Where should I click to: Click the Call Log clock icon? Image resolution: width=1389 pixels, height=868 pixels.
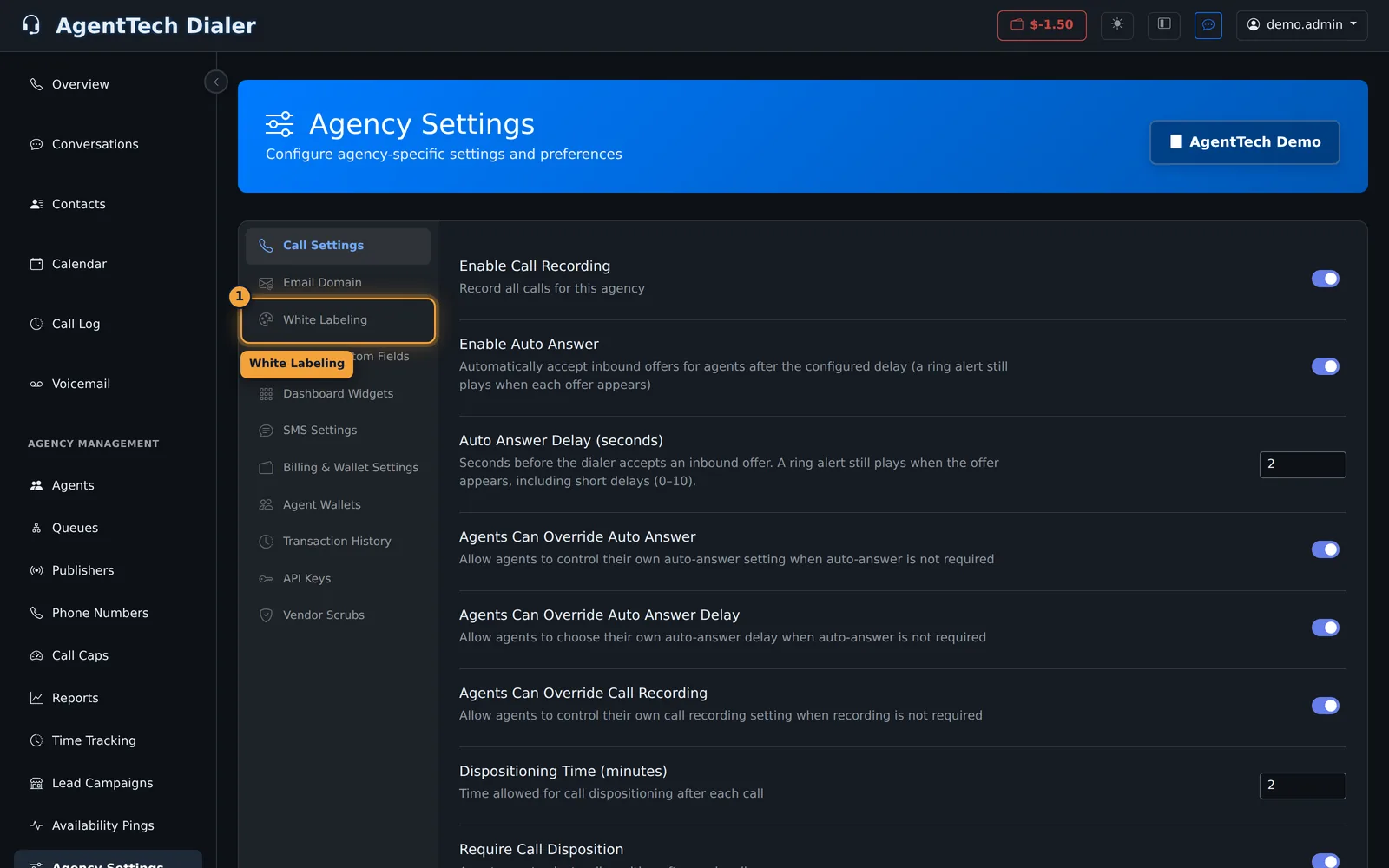point(36,324)
